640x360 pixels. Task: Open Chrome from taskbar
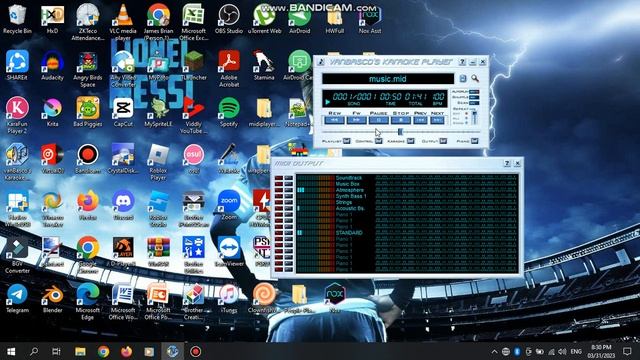103,351
